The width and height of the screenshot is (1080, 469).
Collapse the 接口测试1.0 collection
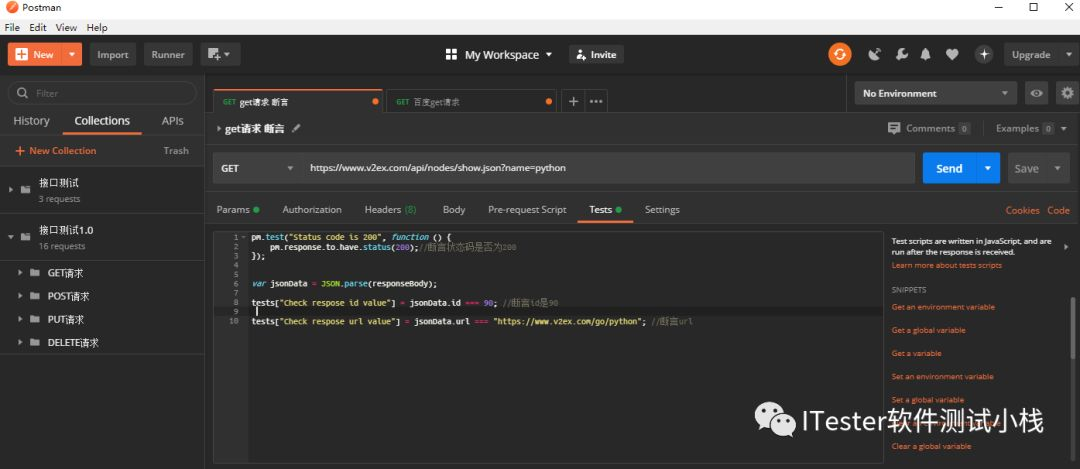pyautogui.click(x=11, y=236)
